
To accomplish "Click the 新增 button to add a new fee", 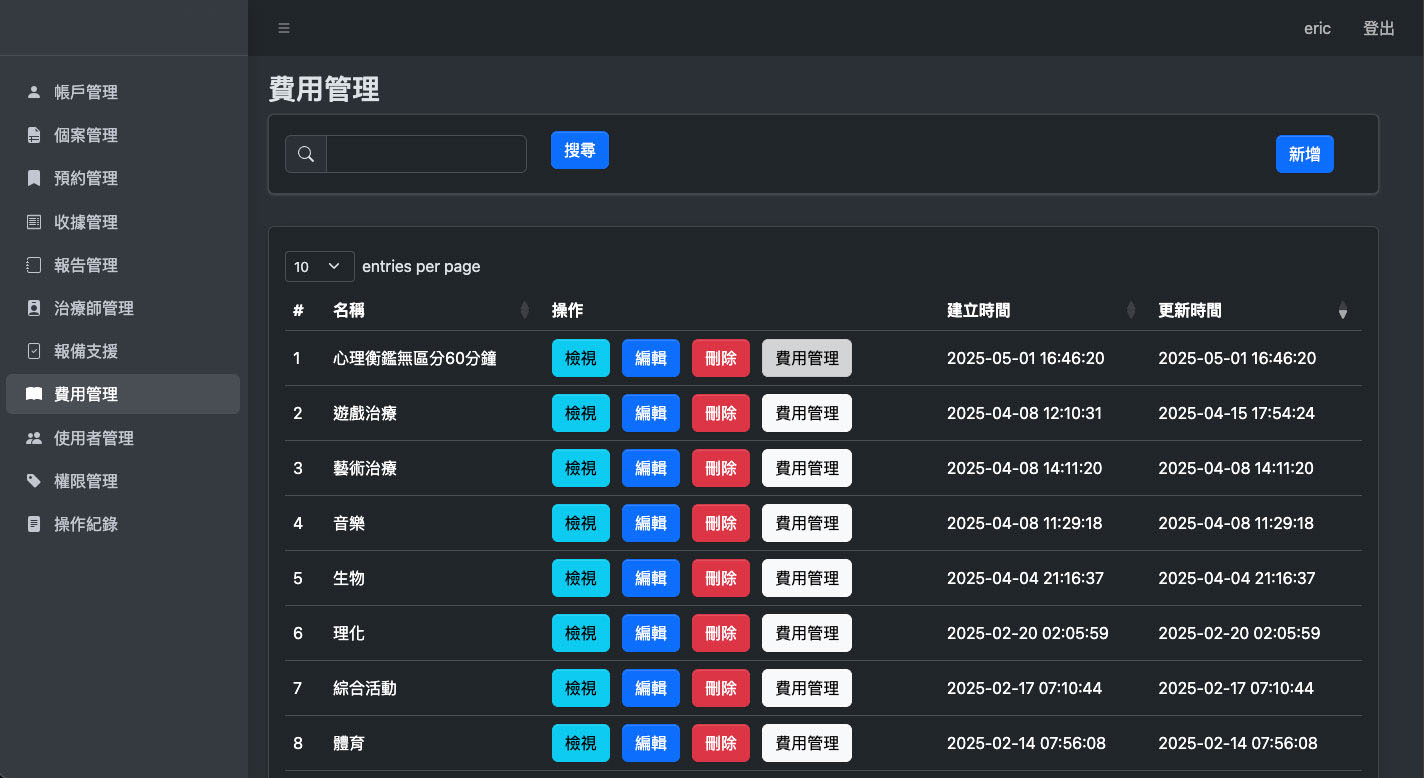I will tap(1304, 154).
